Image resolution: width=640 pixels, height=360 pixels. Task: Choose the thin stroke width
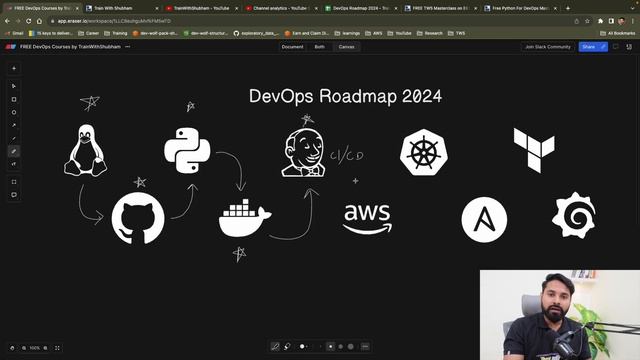tap(331, 347)
